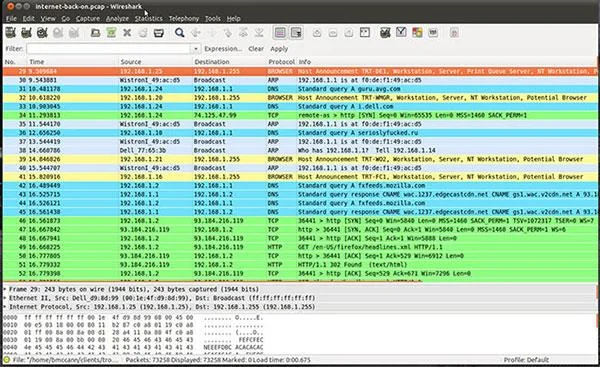The image size is (600, 367).
Task: Toggle auto scroll in live capture
Action: point(296,33)
